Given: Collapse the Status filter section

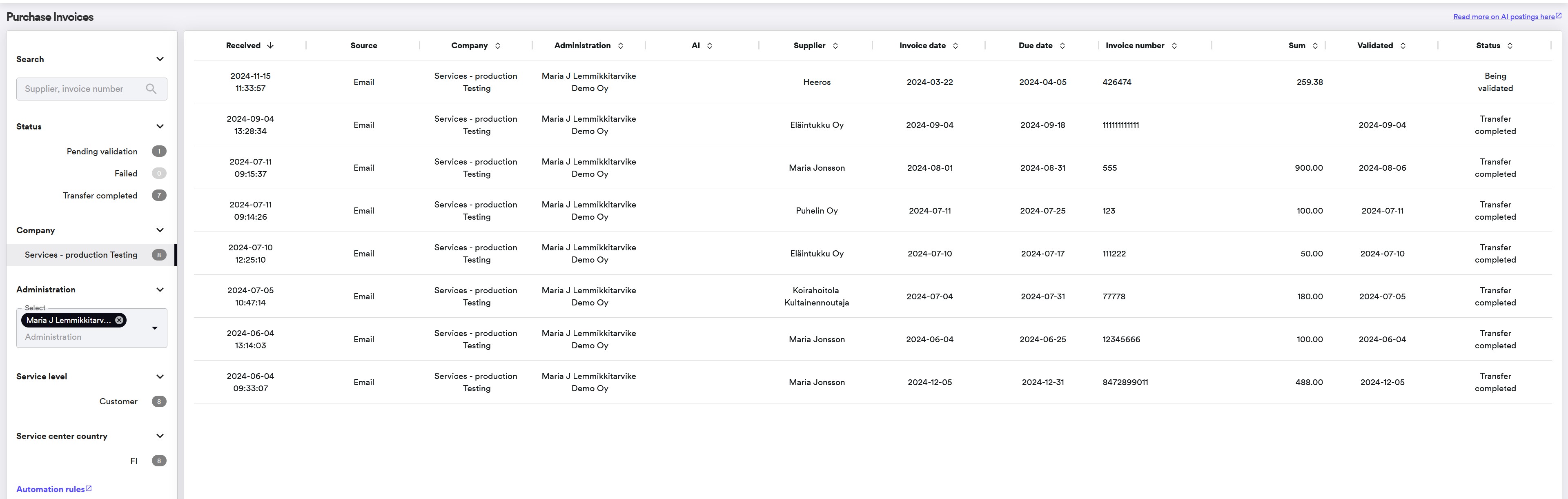Looking at the screenshot, I should pyautogui.click(x=160, y=127).
